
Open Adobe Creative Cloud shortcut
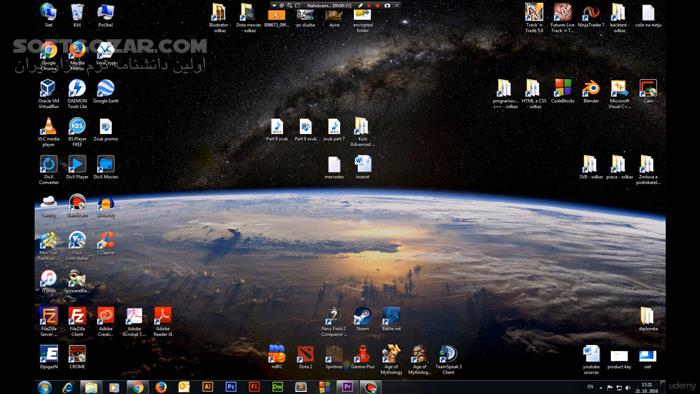pos(106,321)
